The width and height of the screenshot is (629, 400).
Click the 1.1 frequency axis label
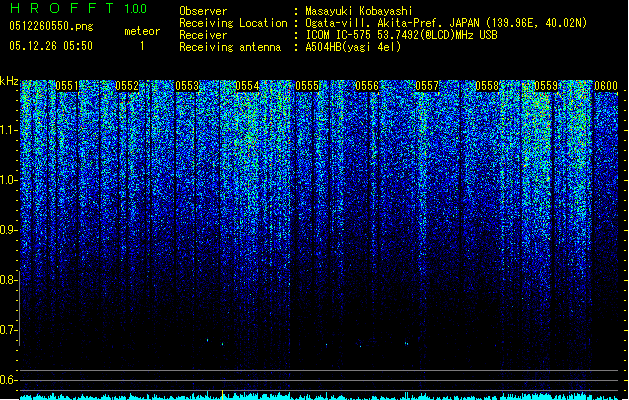click(8, 130)
